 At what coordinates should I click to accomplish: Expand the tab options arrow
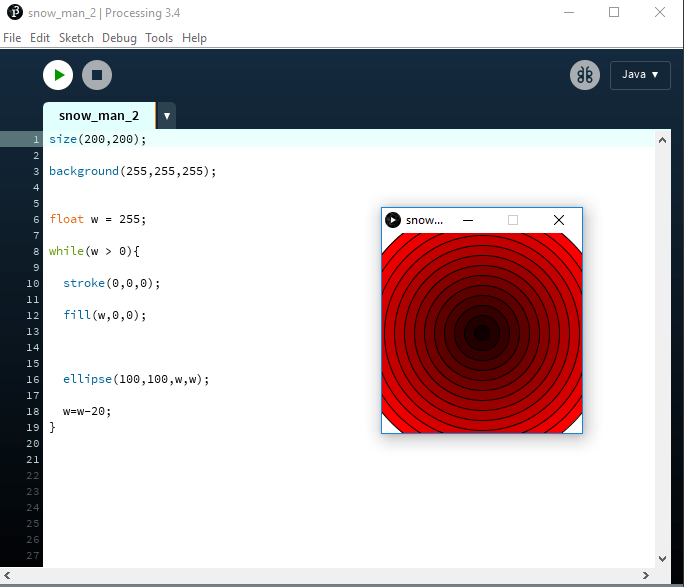point(167,116)
